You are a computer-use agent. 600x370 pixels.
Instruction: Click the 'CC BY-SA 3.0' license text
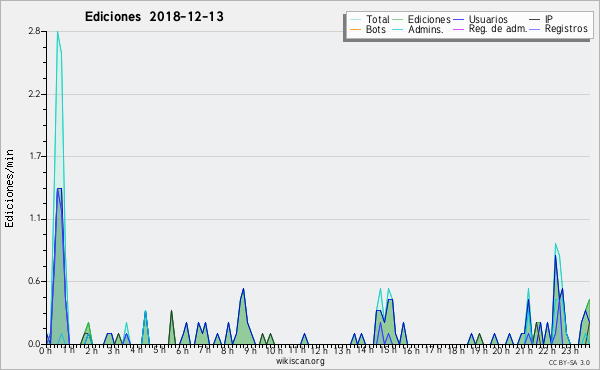pos(569,362)
